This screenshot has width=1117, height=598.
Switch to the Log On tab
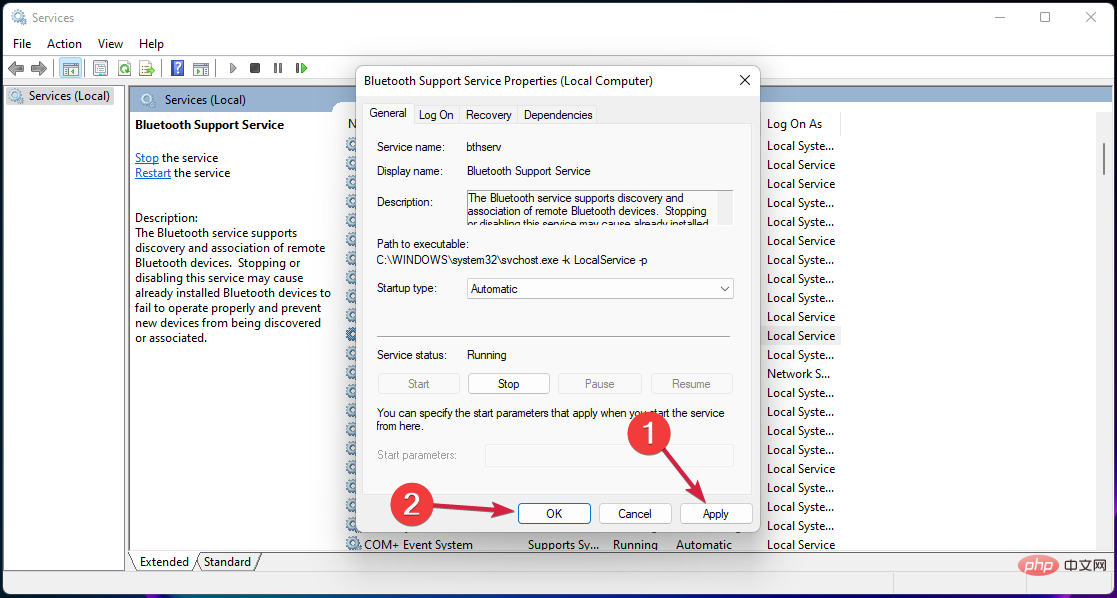pos(436,115)
